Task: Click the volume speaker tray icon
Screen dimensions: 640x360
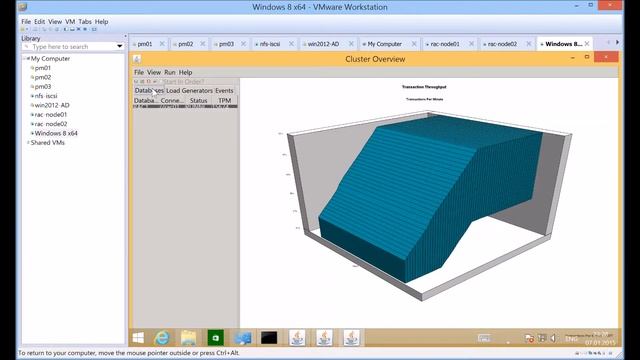Action: (553, 338)
